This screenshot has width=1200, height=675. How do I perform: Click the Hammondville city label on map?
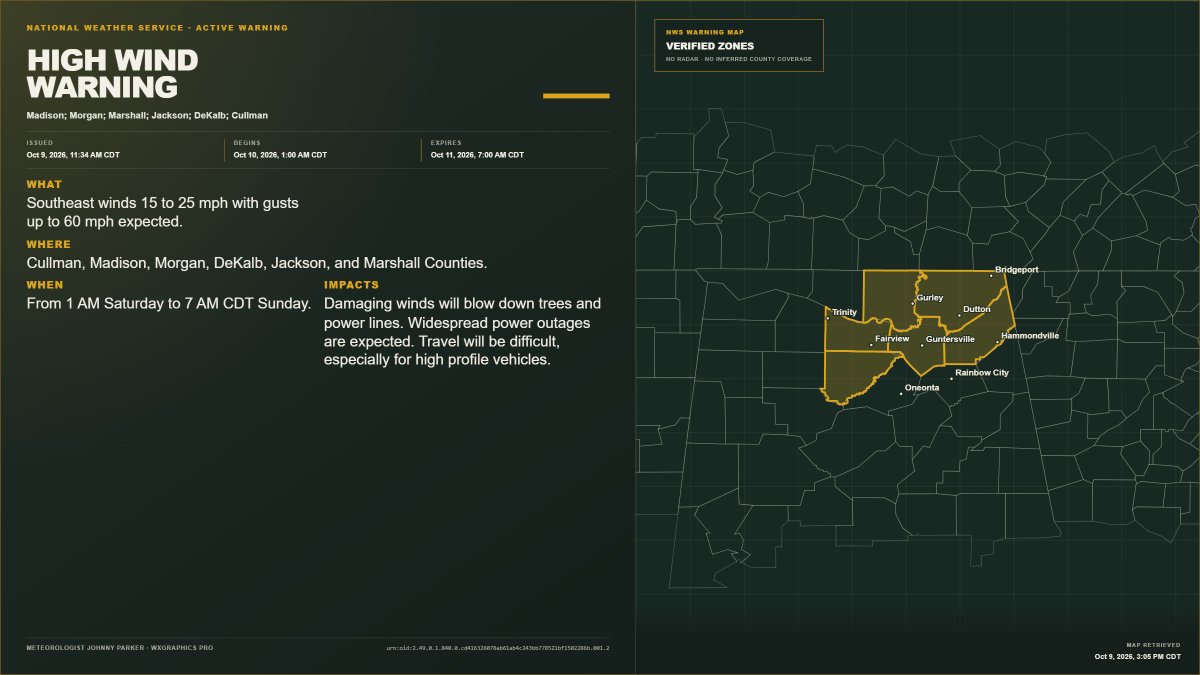coord(1030,336)
